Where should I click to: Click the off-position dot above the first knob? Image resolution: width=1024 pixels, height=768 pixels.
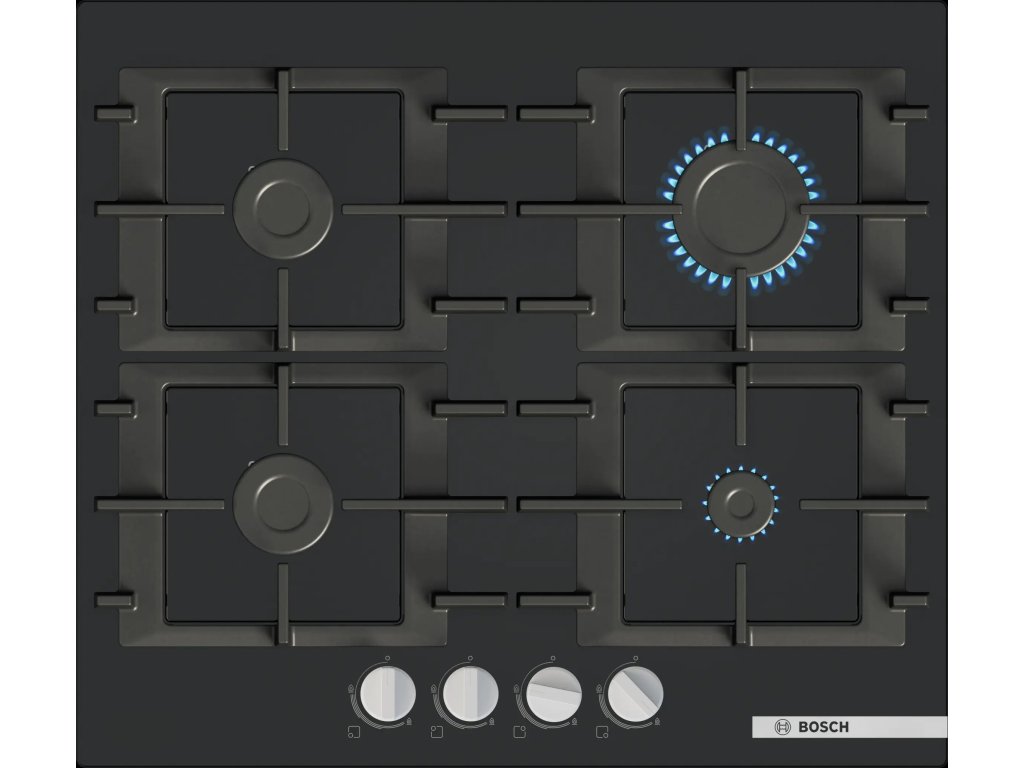[x=387, y=657]
